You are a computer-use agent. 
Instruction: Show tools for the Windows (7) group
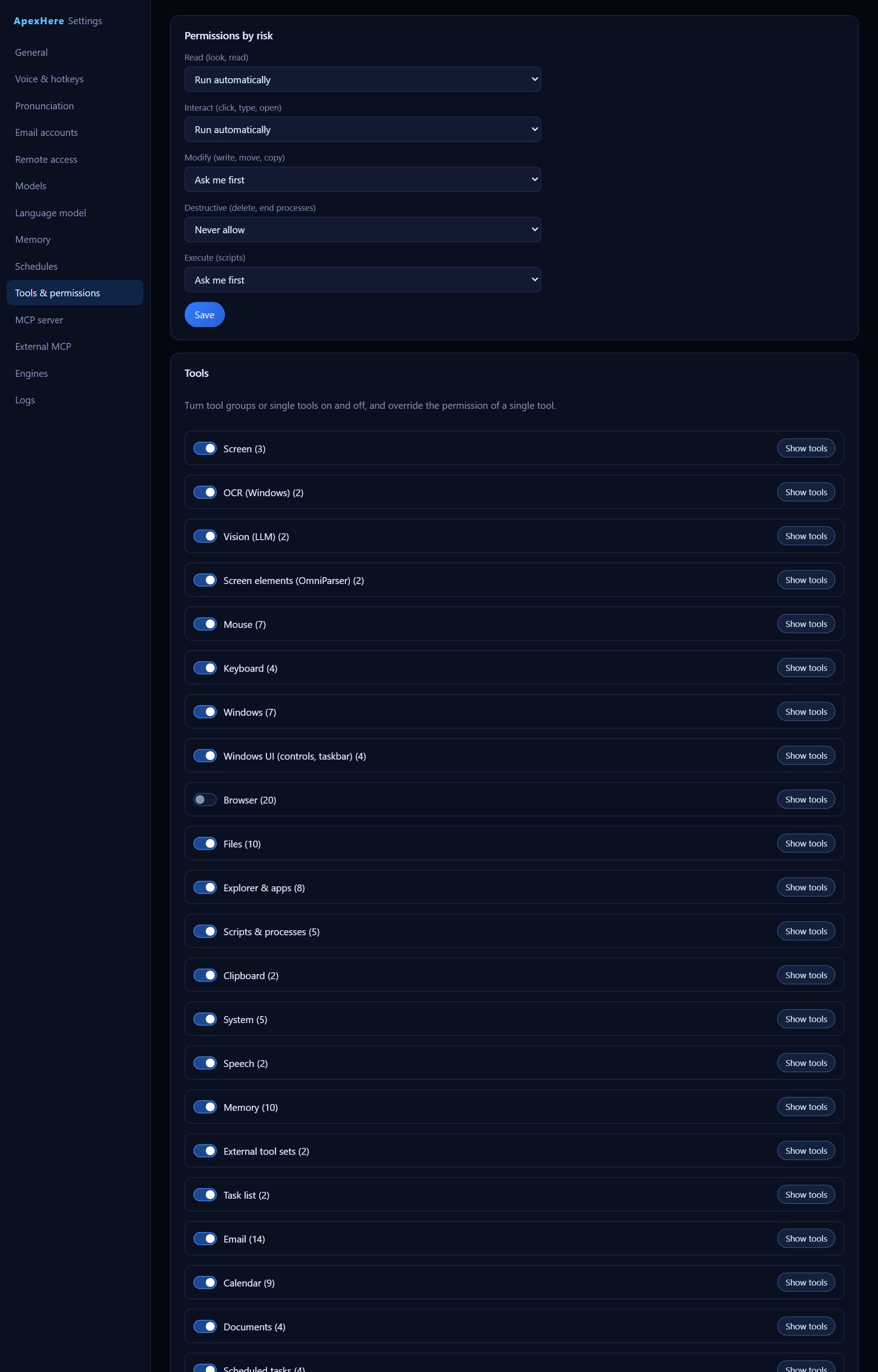(806, 712)
